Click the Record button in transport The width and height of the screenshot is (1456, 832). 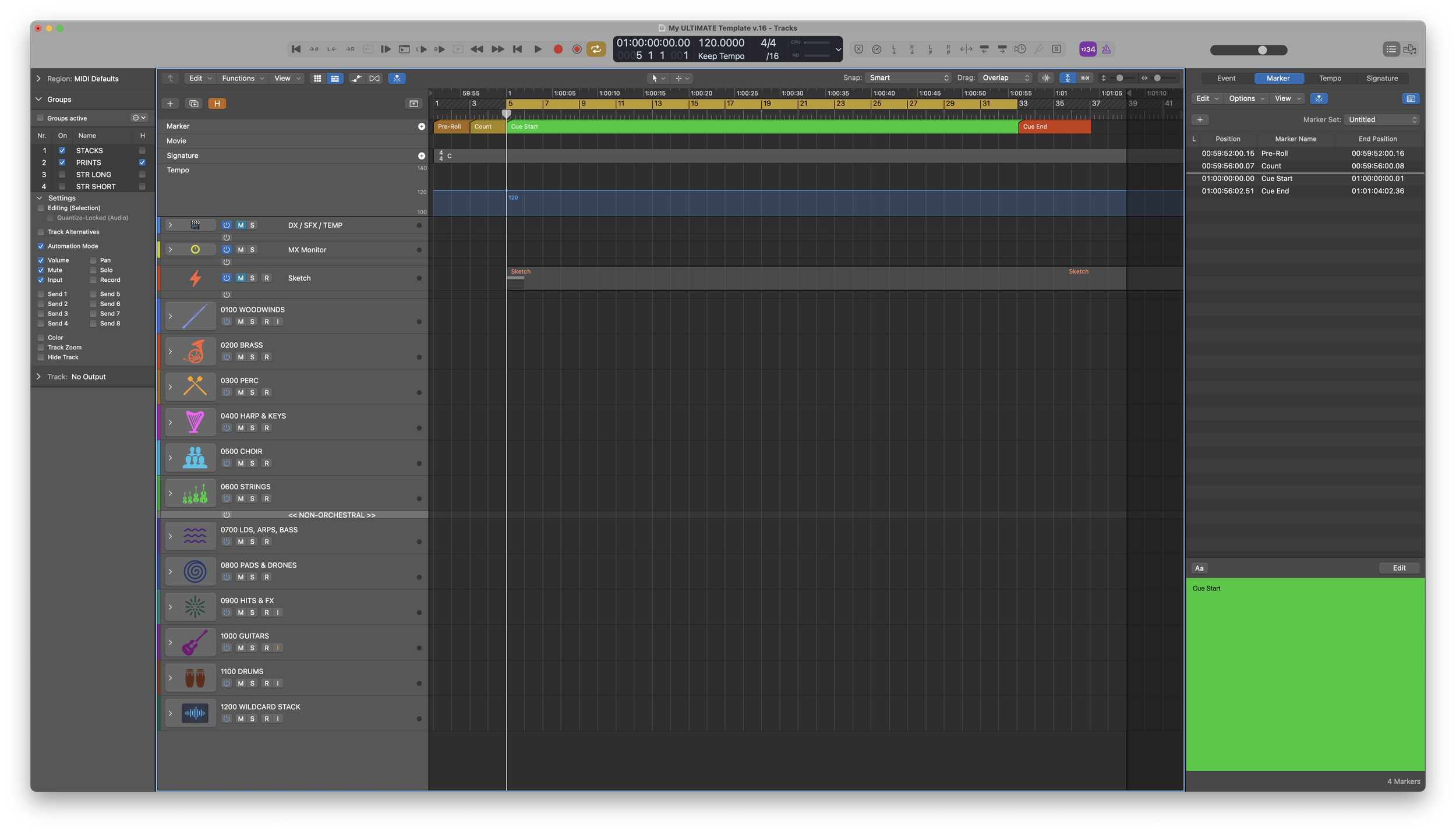click(x=557, y=49)
